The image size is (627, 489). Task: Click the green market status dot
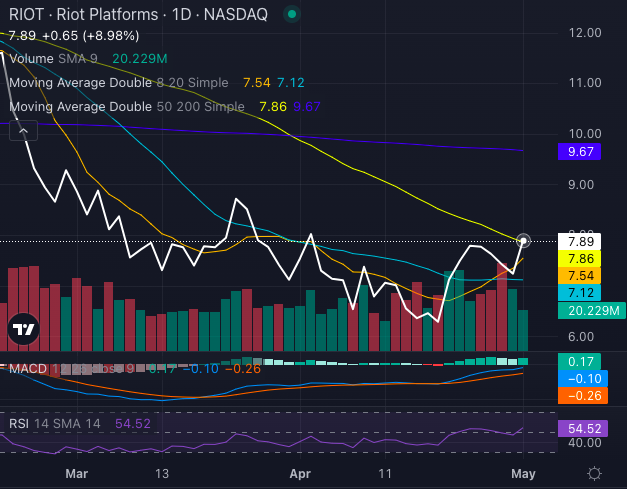coord(292,14)
